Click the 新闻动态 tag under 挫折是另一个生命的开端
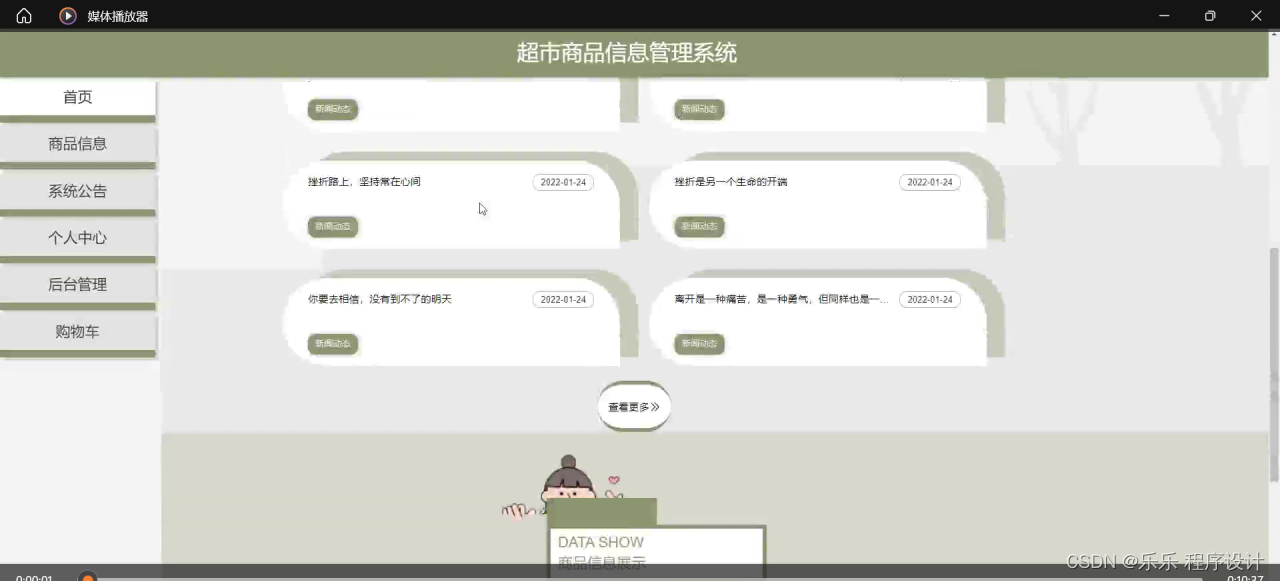1280x581 pixels. (699, 226)
